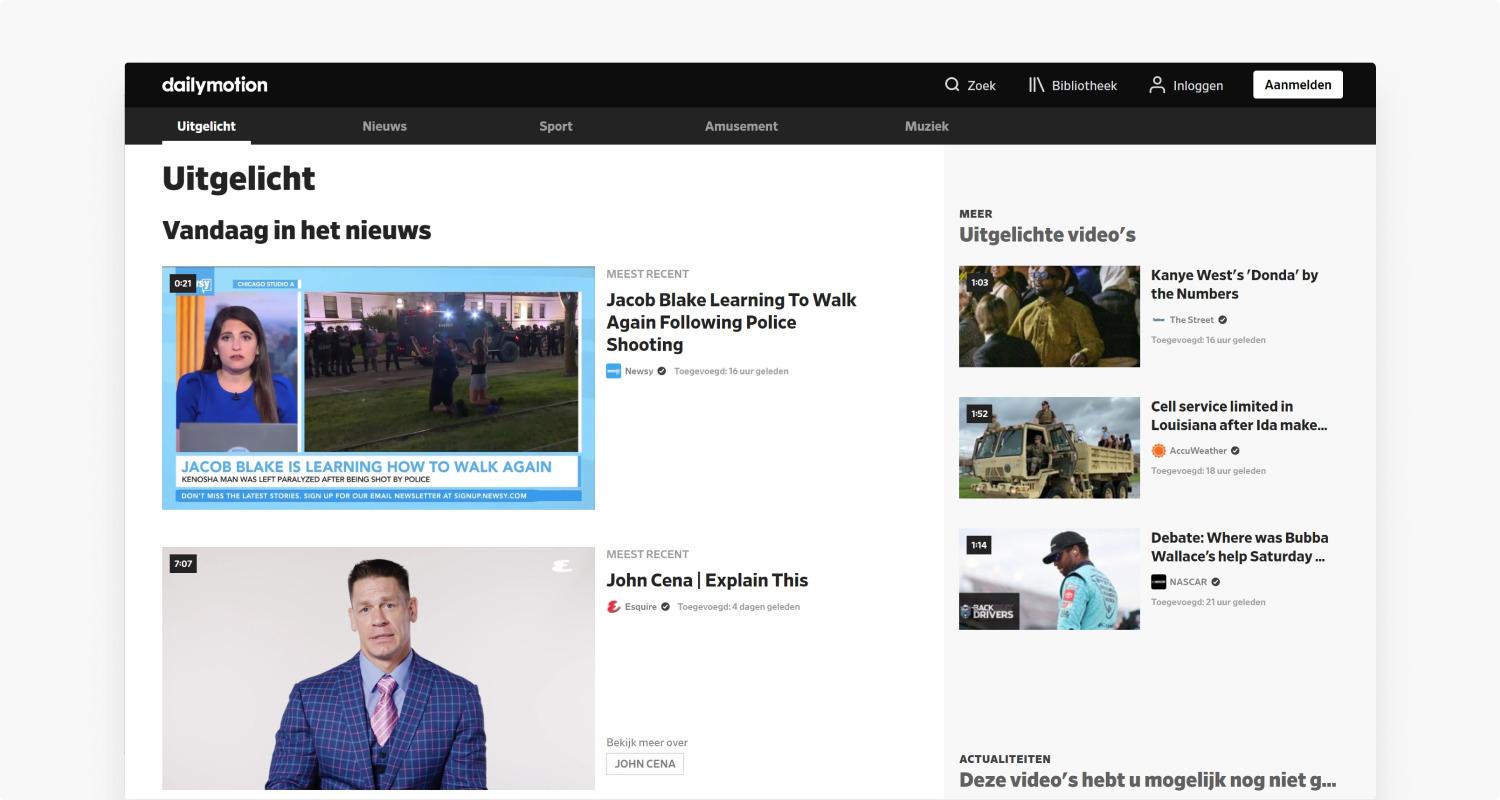Click 'Toegevoegd: 4 dagen geleden' text
1500x800 pixels.
(x=738, y=607)
